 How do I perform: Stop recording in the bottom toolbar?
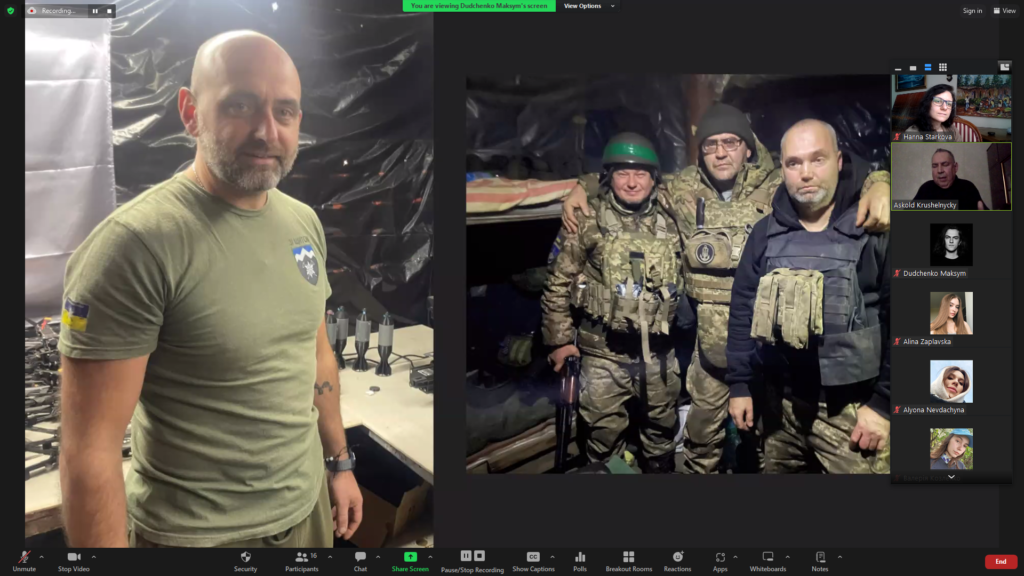click(x=479, y=556)
